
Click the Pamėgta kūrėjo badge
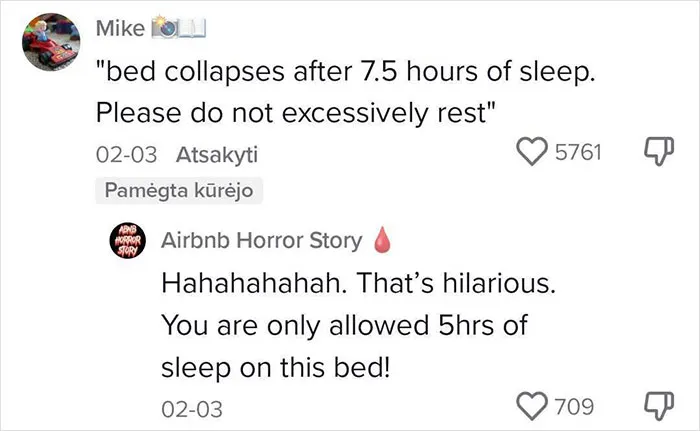[x=179, y=191]
